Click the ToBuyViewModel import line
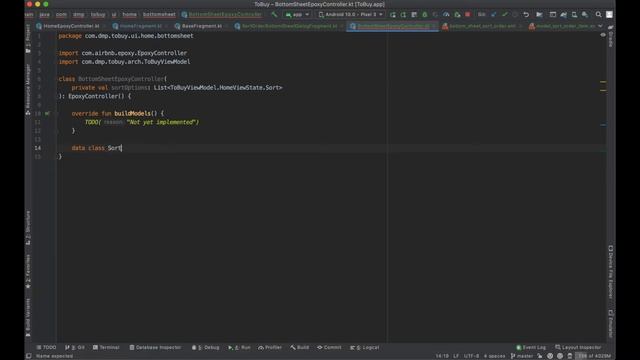Viewport: 640px width, 360px height. (x=124, y=62)
